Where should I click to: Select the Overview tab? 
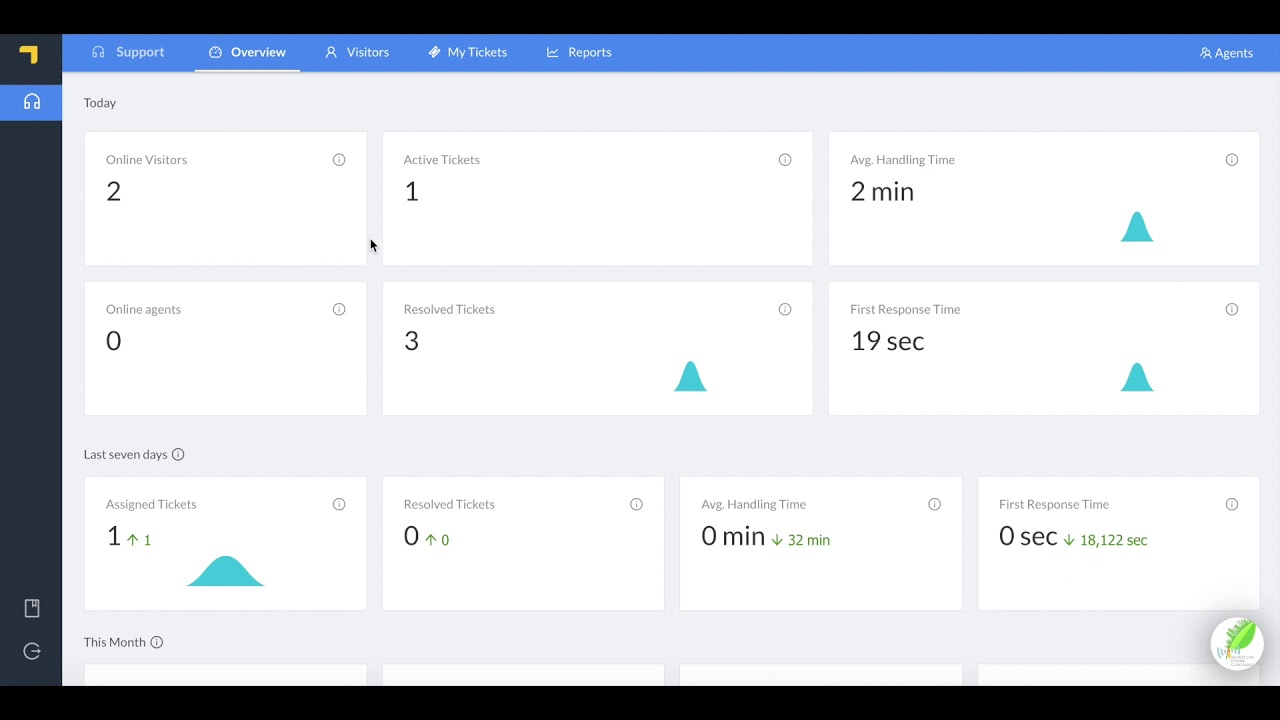tap(247, 52)
